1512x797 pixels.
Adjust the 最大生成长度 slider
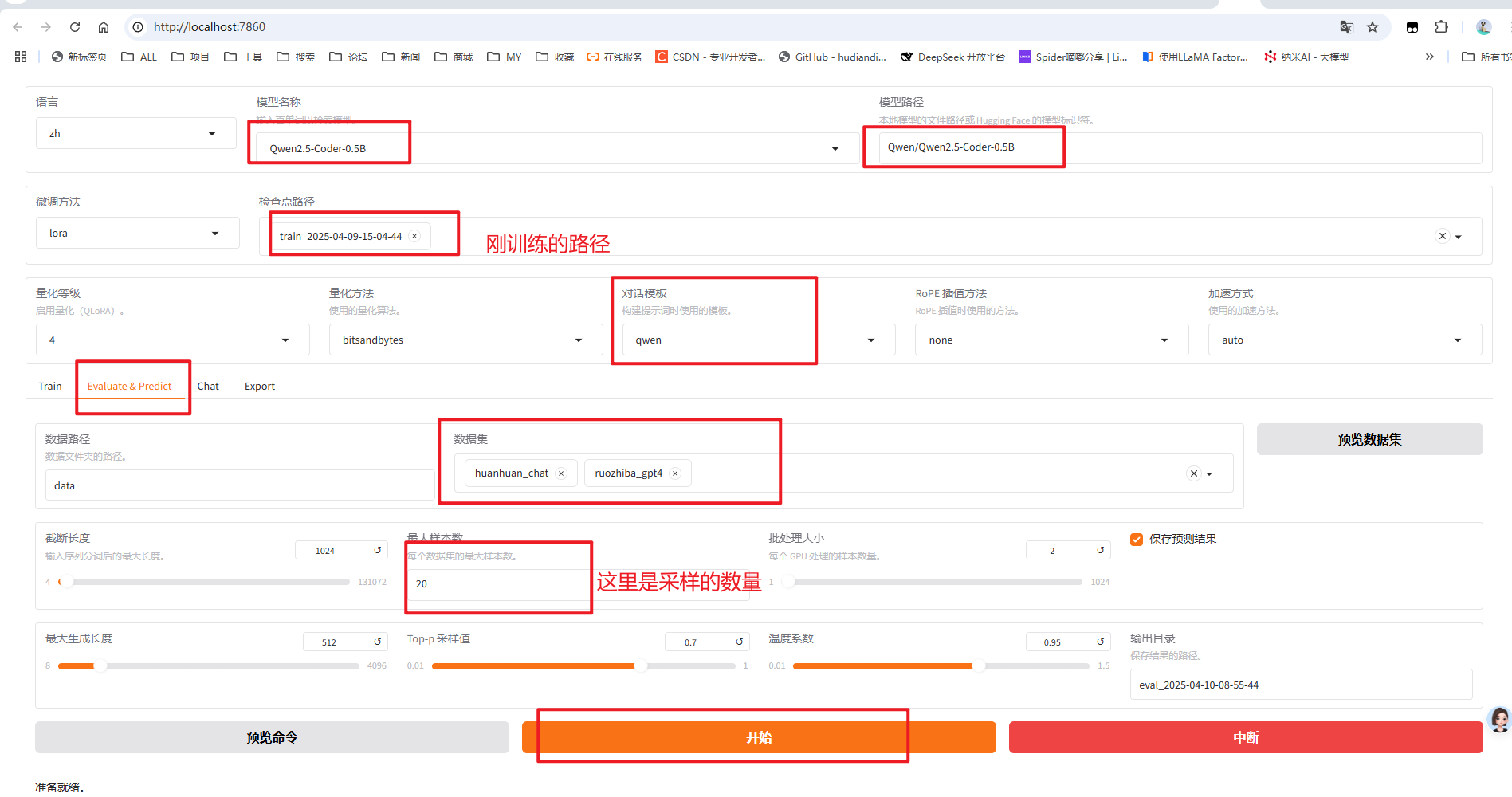209,666
